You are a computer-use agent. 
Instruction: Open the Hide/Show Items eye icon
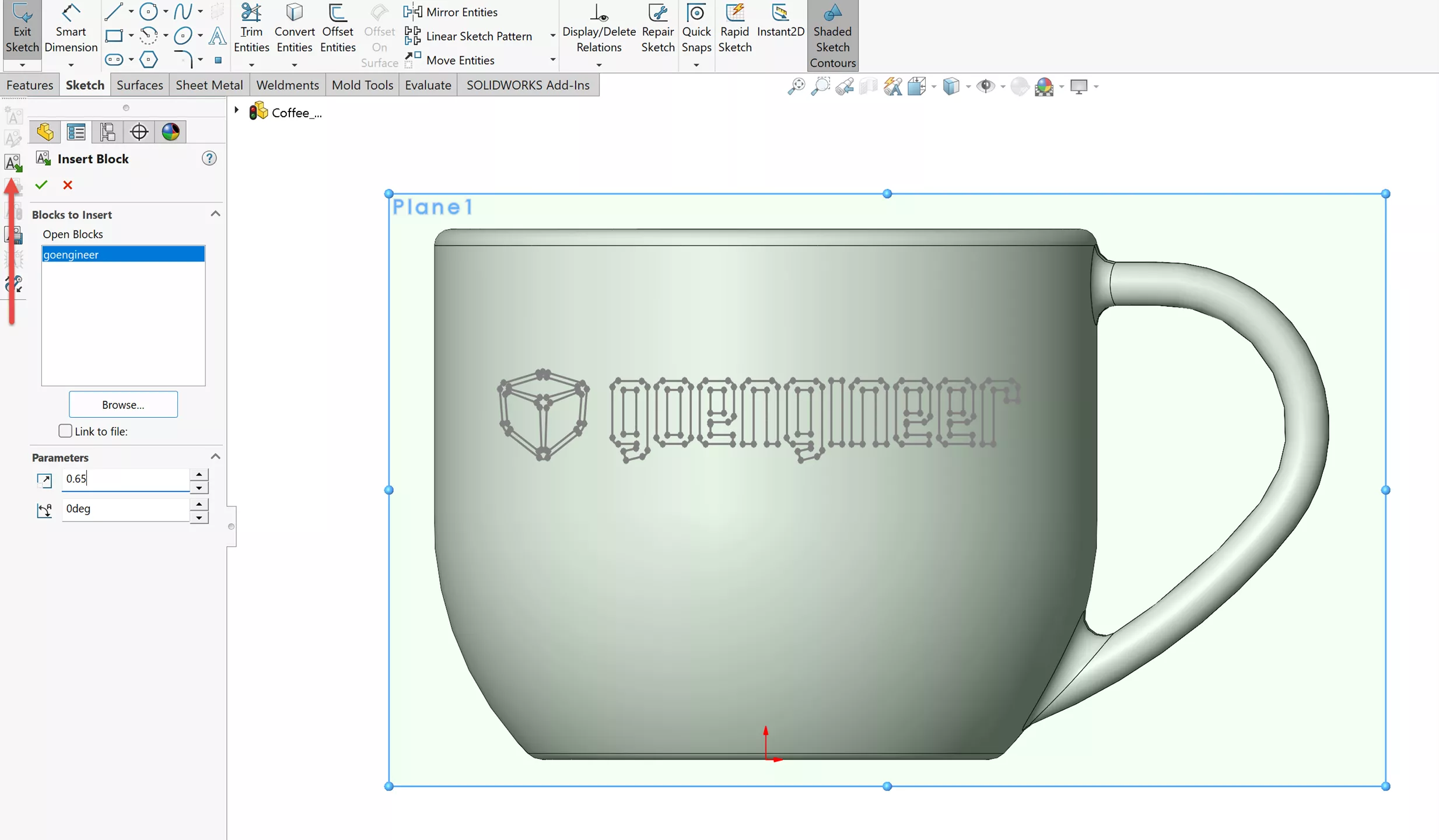(x=986, y=87)
